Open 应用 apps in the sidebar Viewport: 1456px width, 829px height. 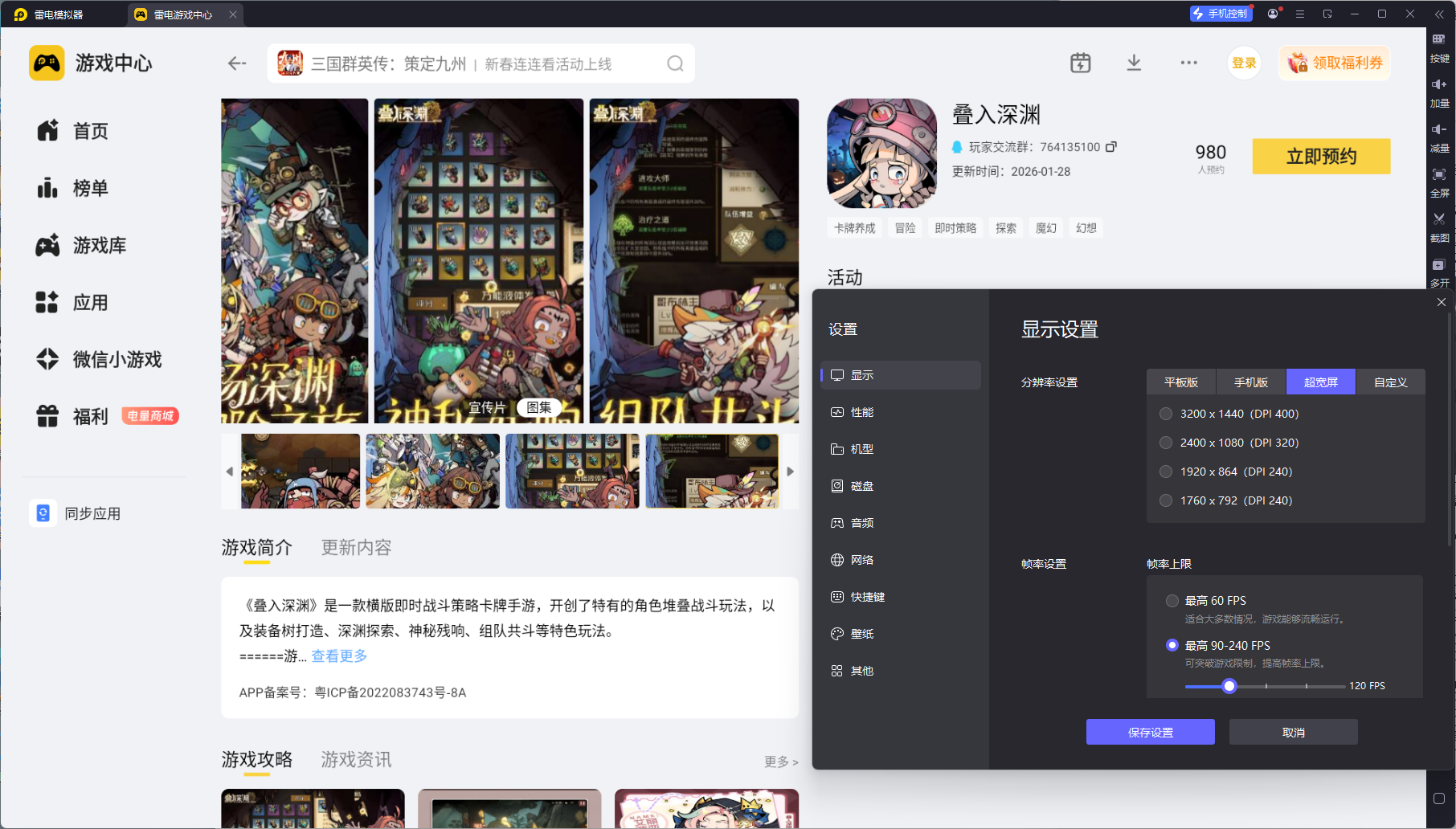(72, 303)
